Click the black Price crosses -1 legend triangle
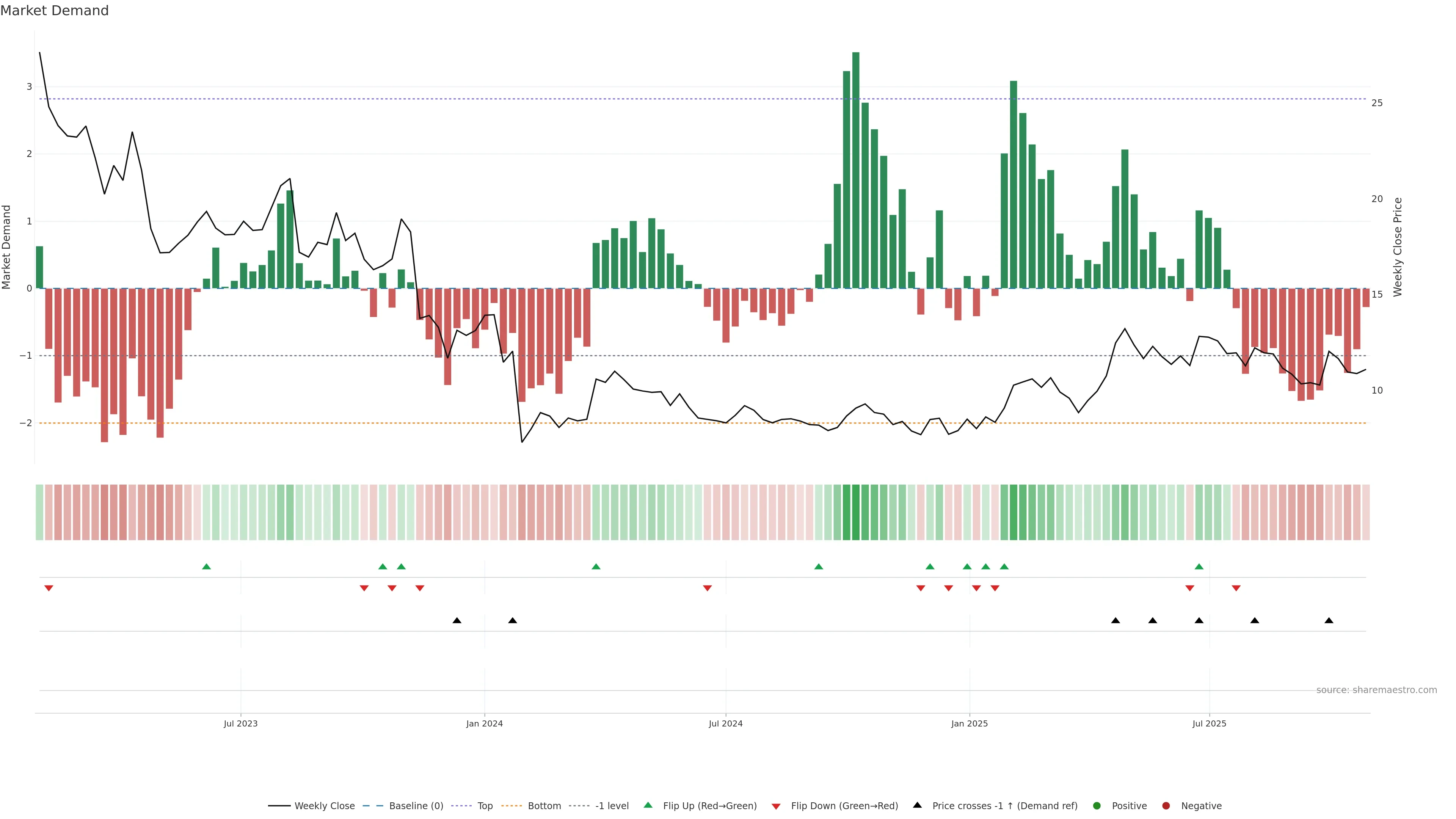1456x819 pixels. coord(917,805)
